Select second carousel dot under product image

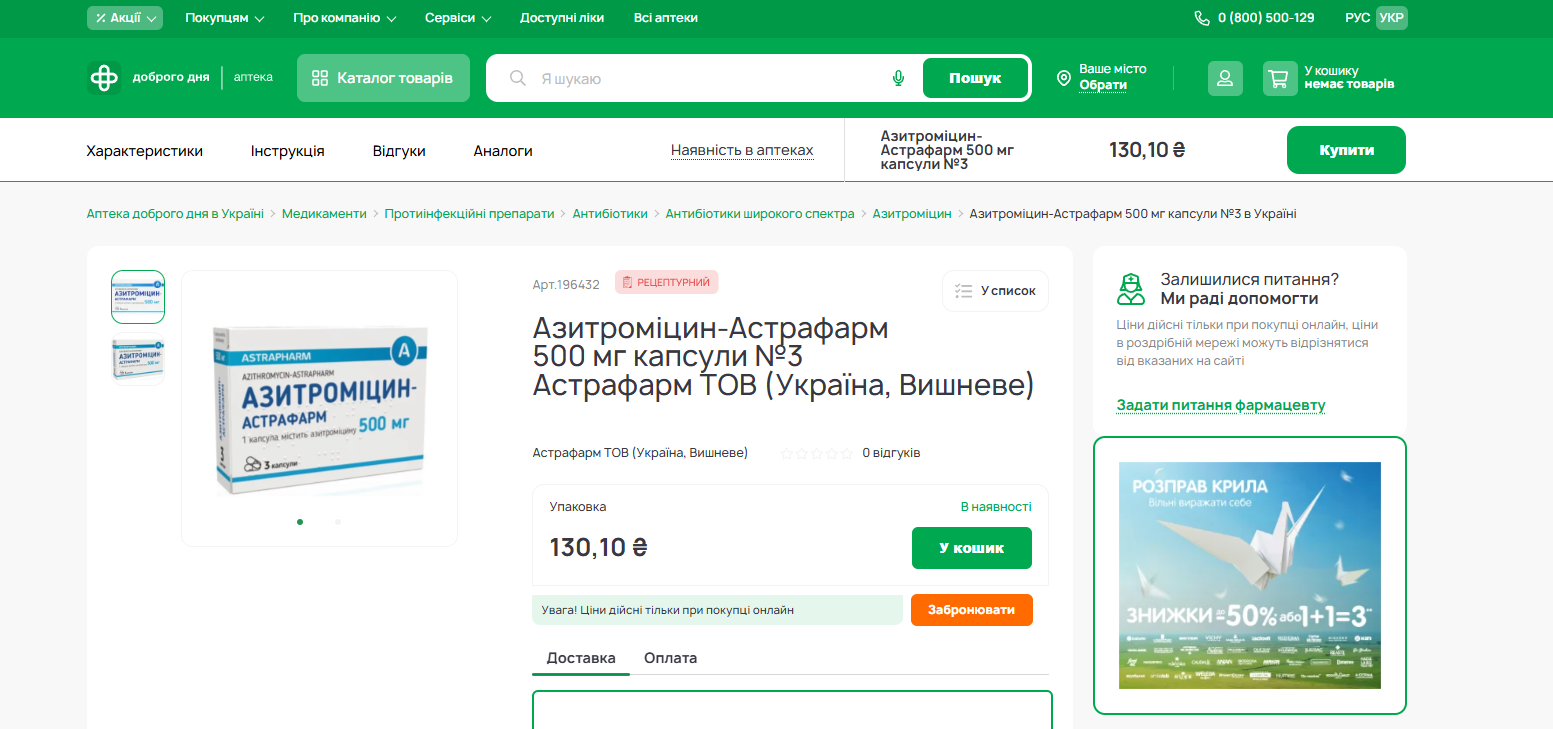(x=338, y=521)
